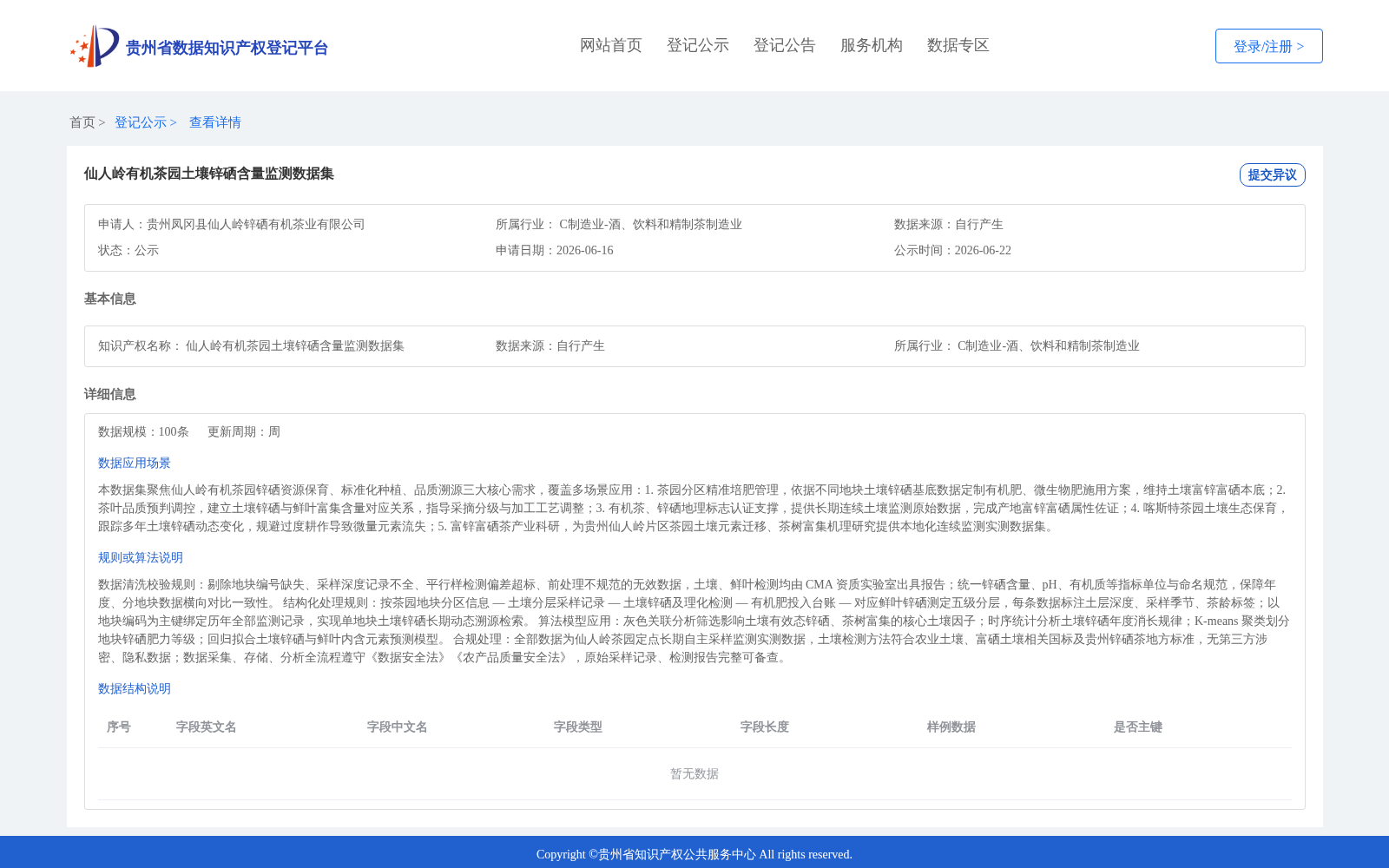Screen dimensions: 1389x868
Task: Click the 暂无数据 empty table message
Action: click(694, 774)
